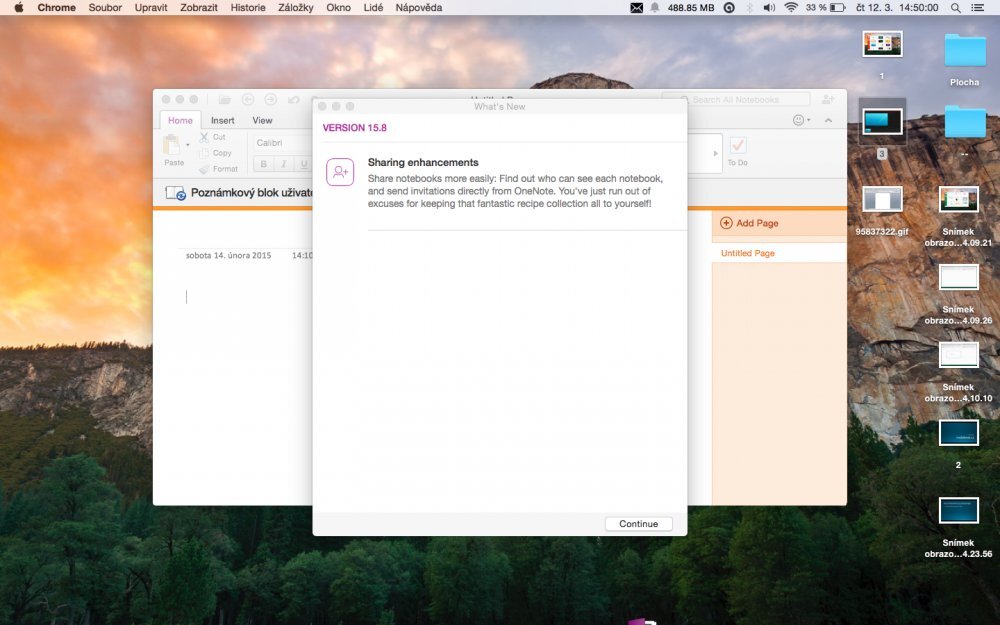Switch to the Insert ribbon tab
The image size is (1000, 625).
(x=222, y=120)
